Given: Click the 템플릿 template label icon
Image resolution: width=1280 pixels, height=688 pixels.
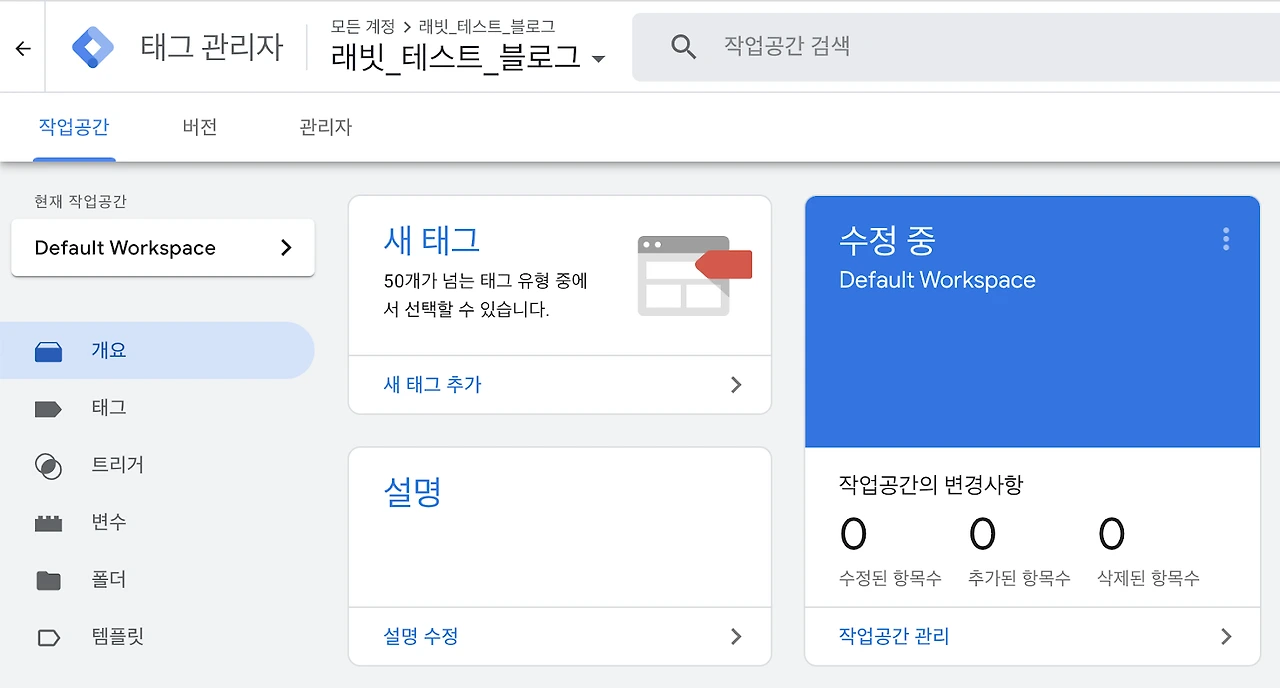Looking at the screenshot, I should (x=48, y=637).
